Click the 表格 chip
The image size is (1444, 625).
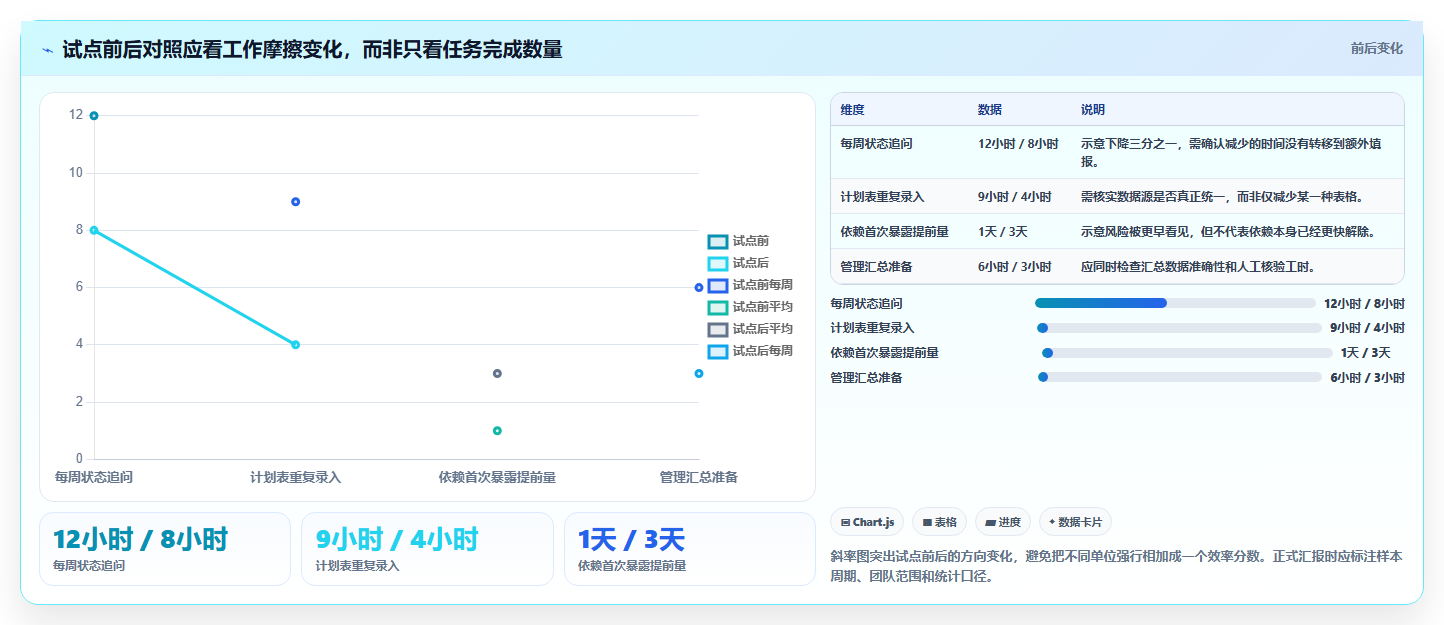[939, 522]
